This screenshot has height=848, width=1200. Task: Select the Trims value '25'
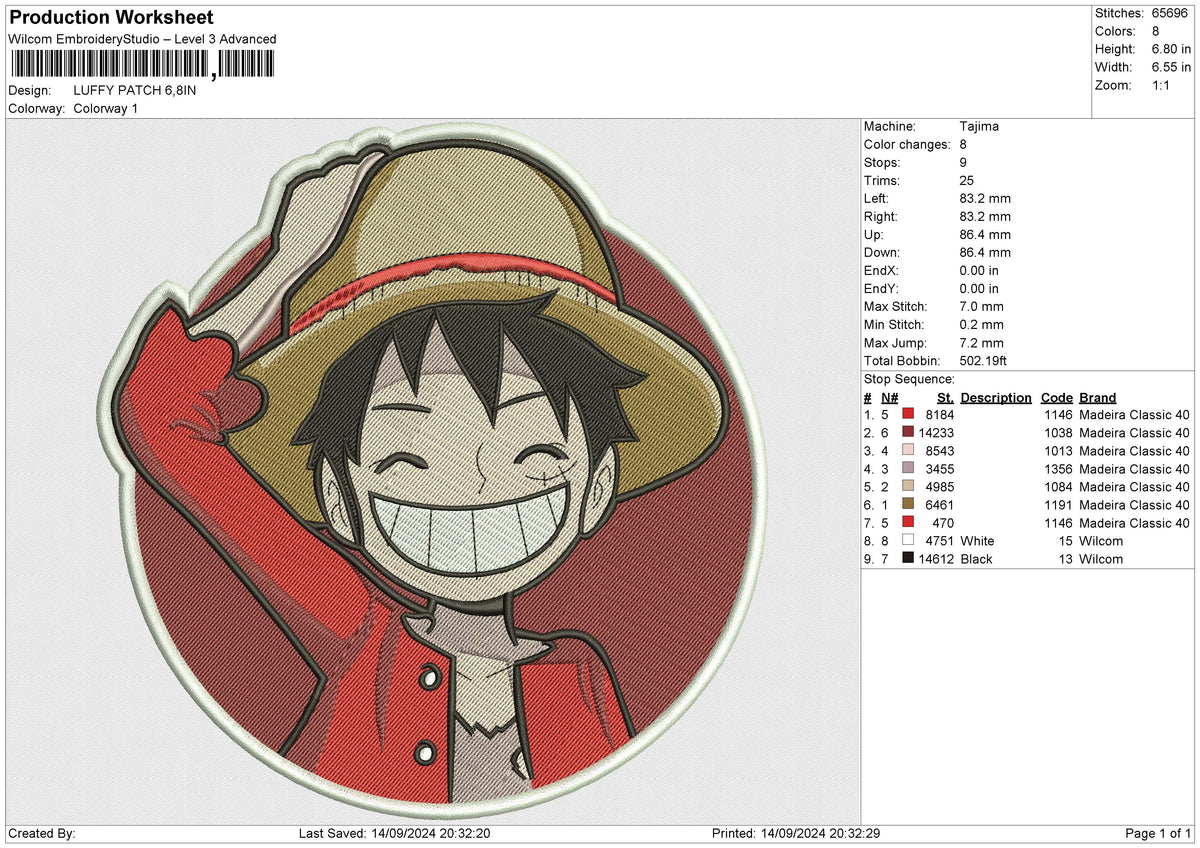(967, 180)
